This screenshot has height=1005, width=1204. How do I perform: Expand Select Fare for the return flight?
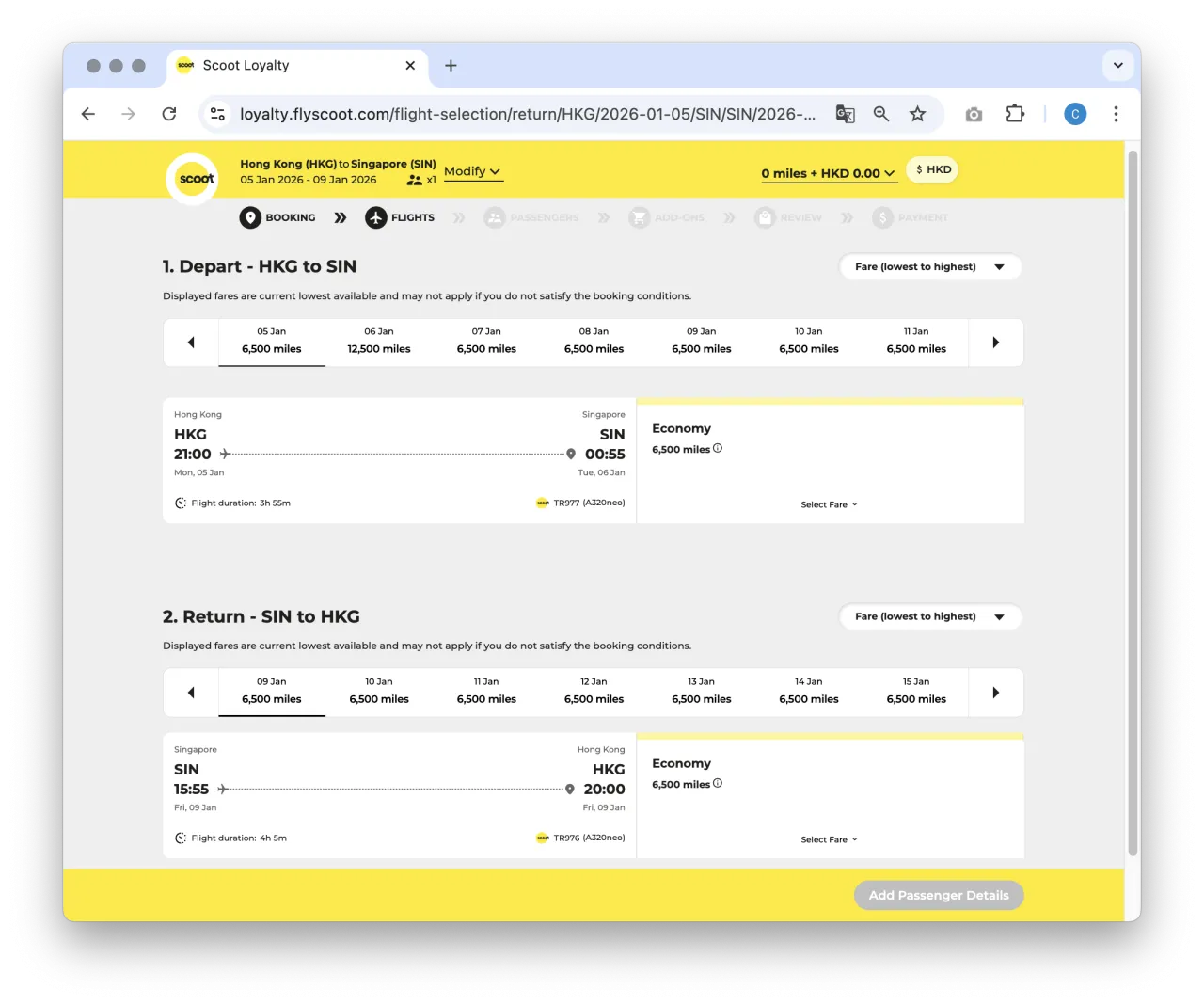(x=829, y=838)
